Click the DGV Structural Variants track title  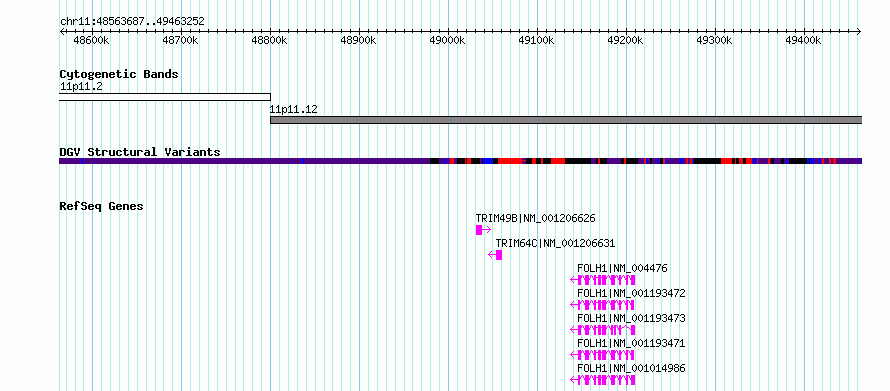click(140, 152)
